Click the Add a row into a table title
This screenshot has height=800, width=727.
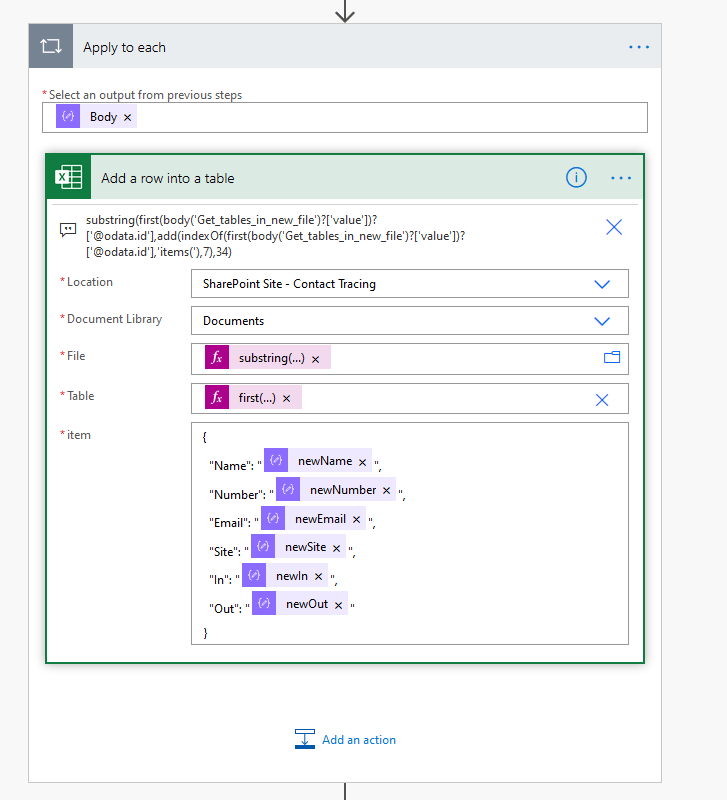[x=168, y=178]
